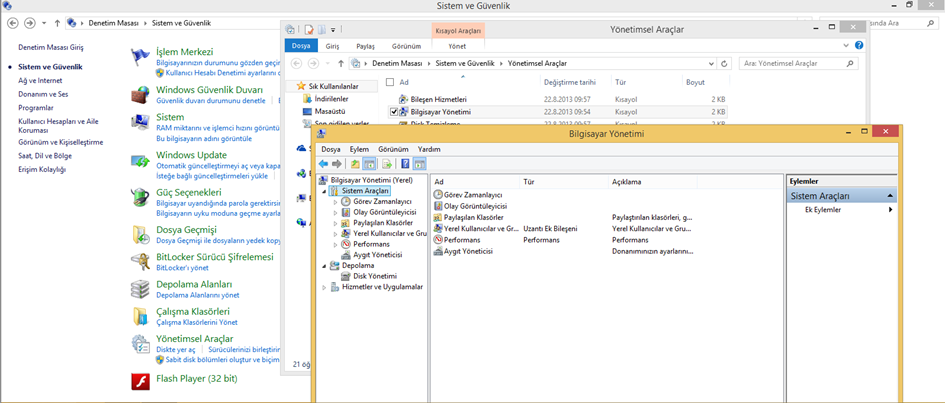Toggle Show/Hide Console Tree toolbar icon
The height and width of the screenshot is (403, 945).
369,163
